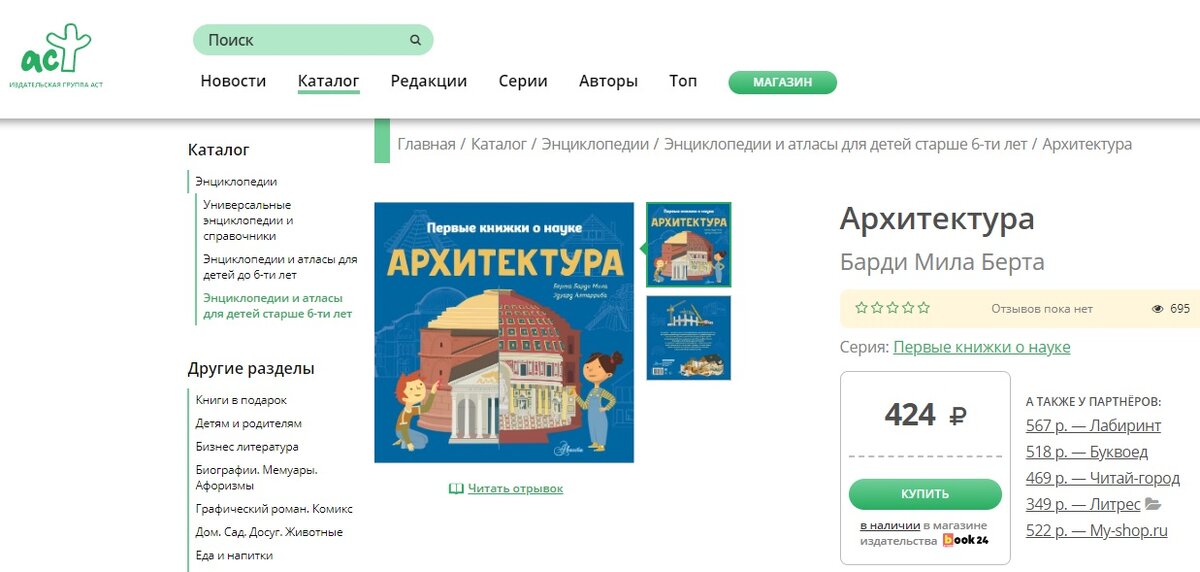Viewport: 1200px width, 572px height.
Task: Open the Бизнес литература section
Action: [247, 447]
